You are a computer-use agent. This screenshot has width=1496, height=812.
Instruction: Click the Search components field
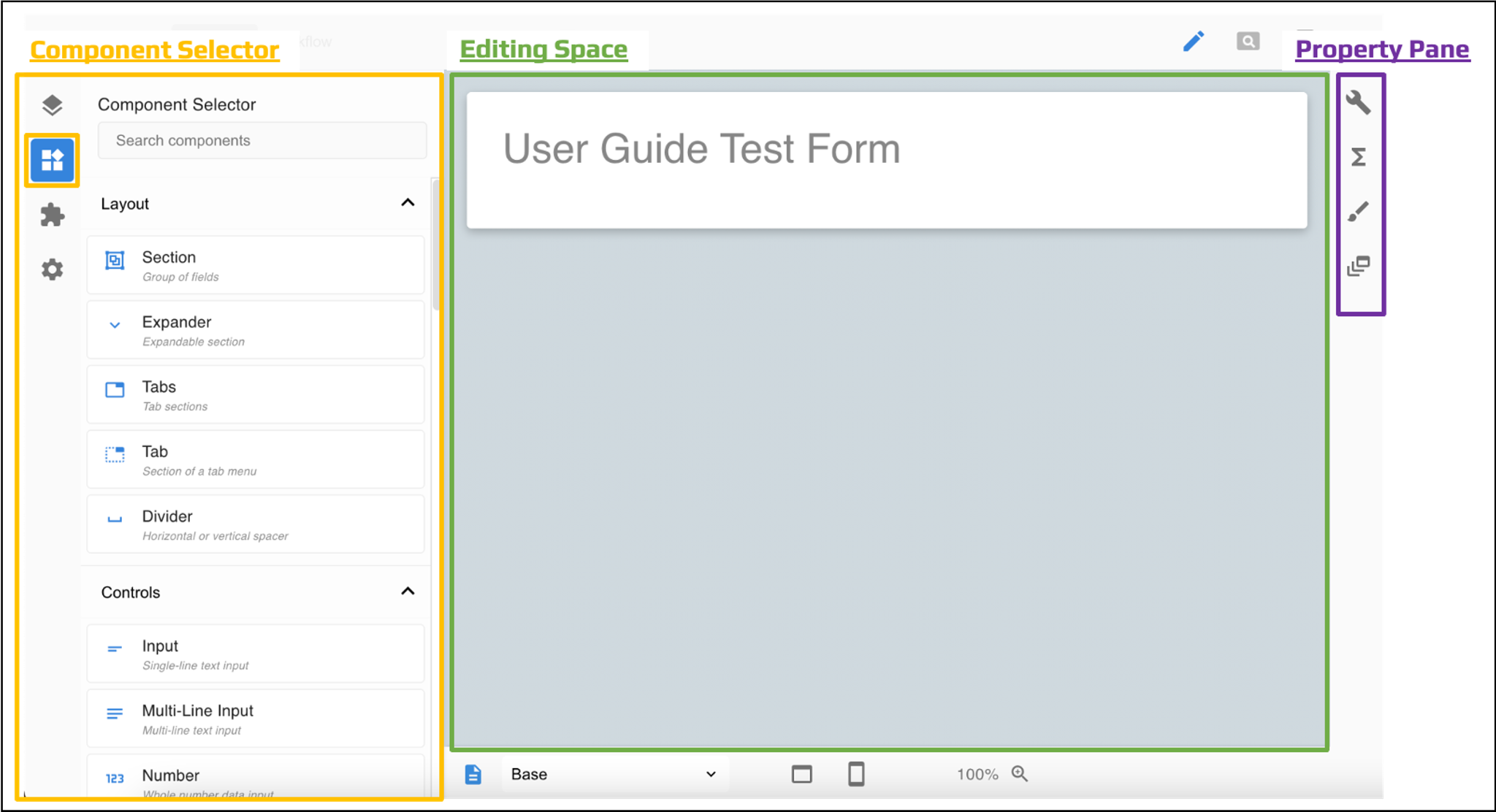point(262,140)
